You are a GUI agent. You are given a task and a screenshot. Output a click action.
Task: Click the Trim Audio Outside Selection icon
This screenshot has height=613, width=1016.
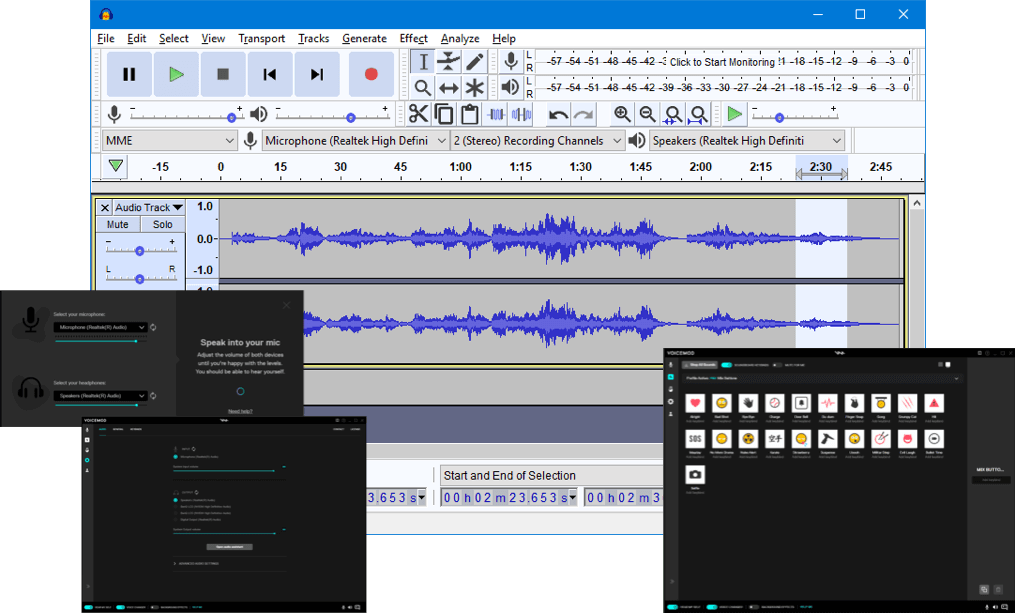point(495,113)
